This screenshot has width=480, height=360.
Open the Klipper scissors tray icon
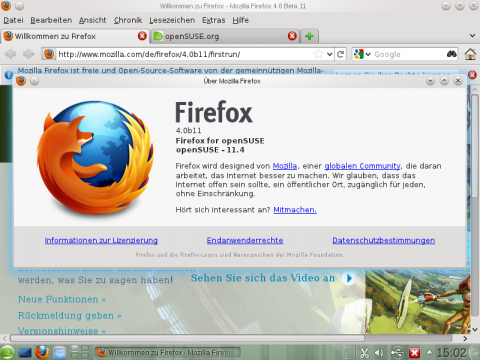[364, 353]
